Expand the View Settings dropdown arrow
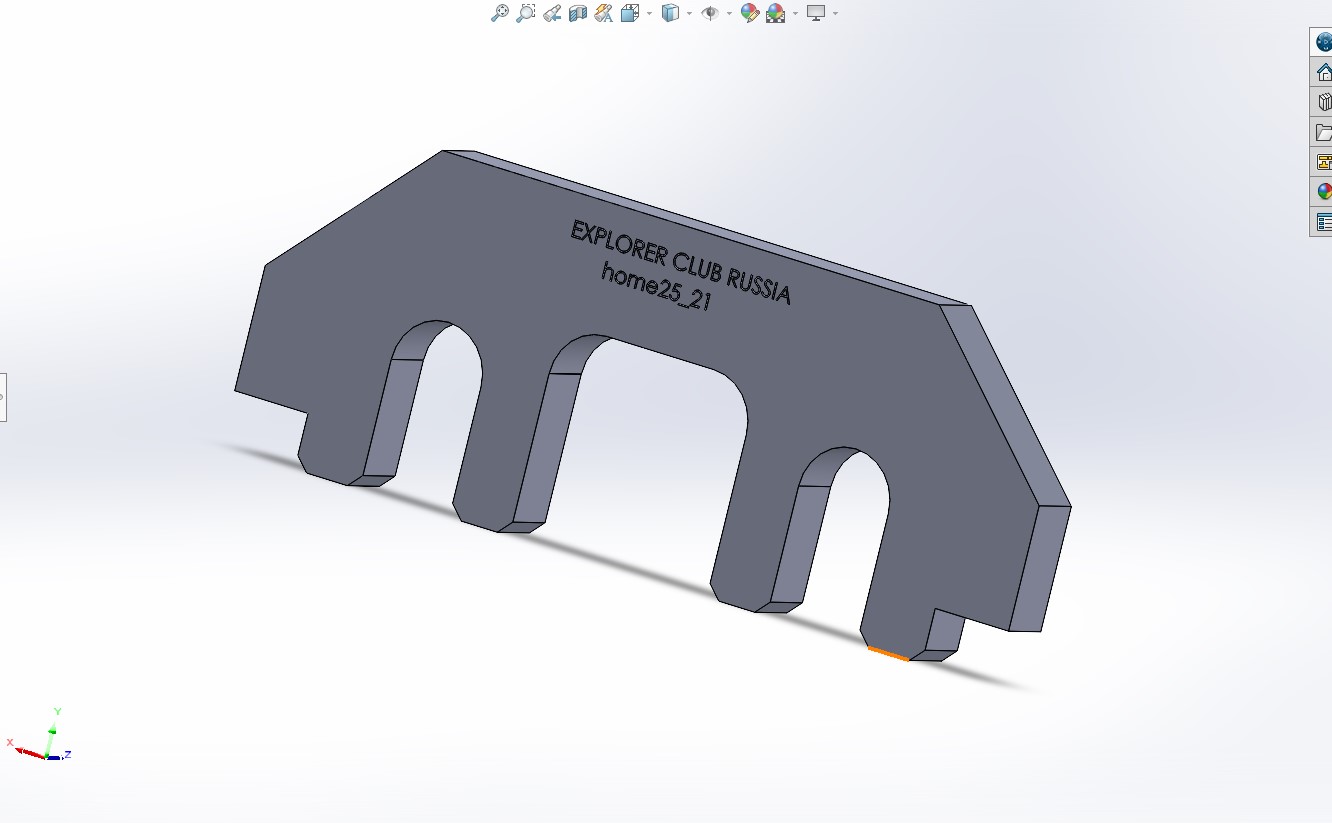The height and width of the screenshot is (823, 1332). tap(835, 13)
